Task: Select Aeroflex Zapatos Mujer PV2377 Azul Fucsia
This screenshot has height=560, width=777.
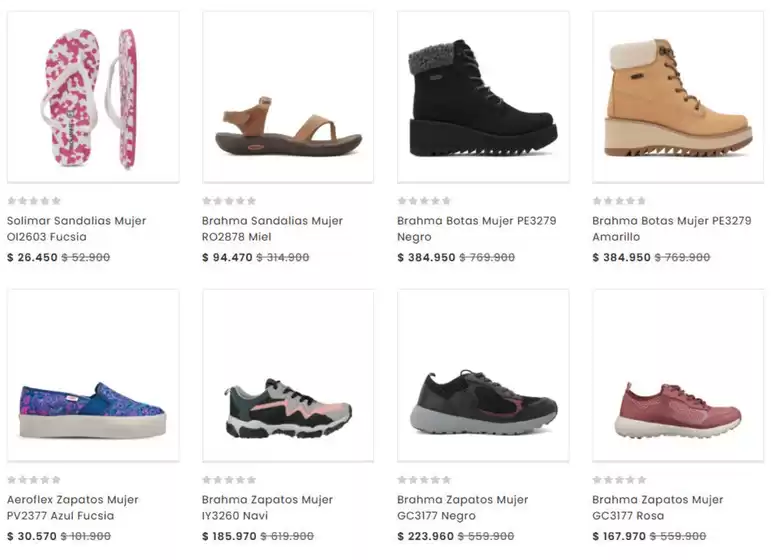Action: tap(73, 507)
